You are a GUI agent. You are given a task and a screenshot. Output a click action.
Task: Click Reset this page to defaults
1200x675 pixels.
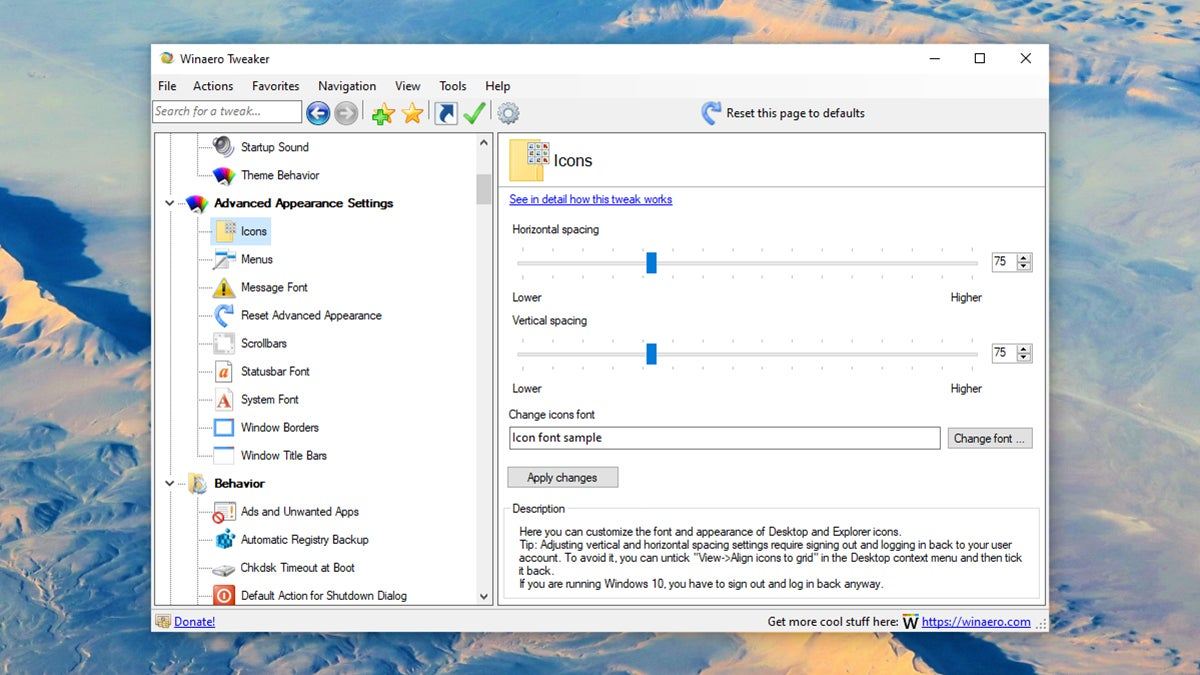783,113
